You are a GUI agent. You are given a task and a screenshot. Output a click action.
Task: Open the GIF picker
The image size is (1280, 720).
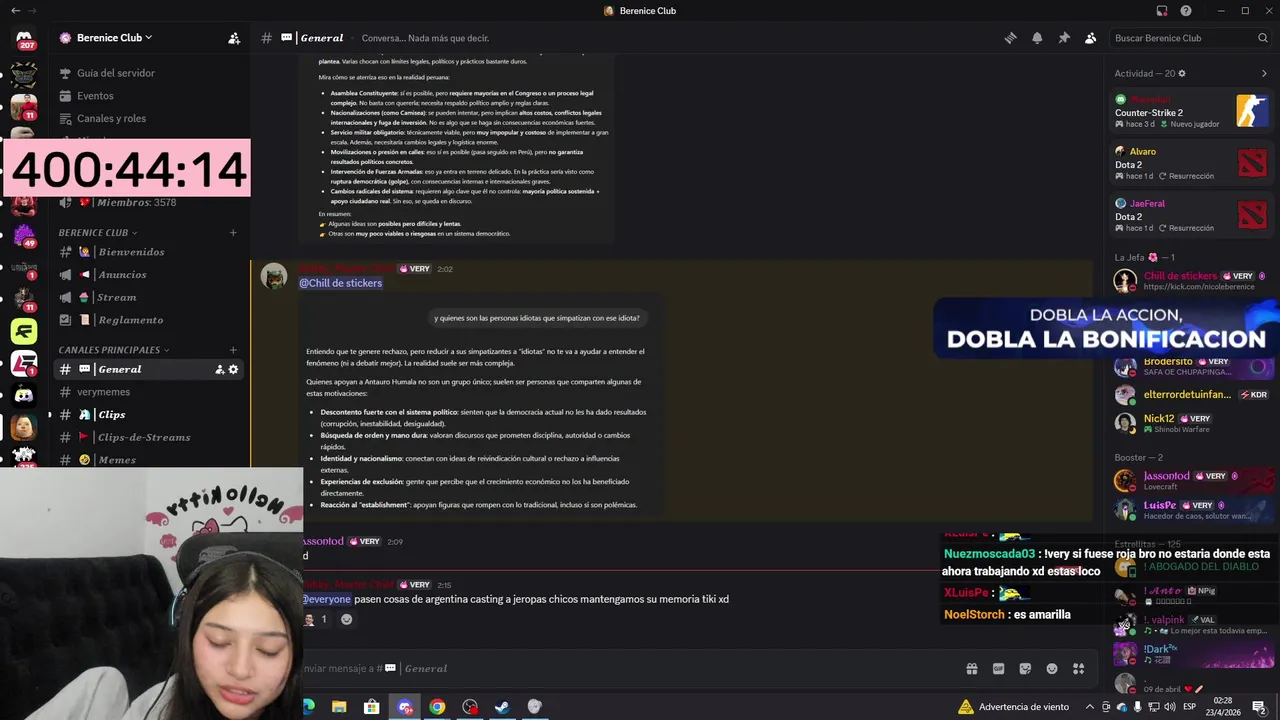tap(998, 669)
